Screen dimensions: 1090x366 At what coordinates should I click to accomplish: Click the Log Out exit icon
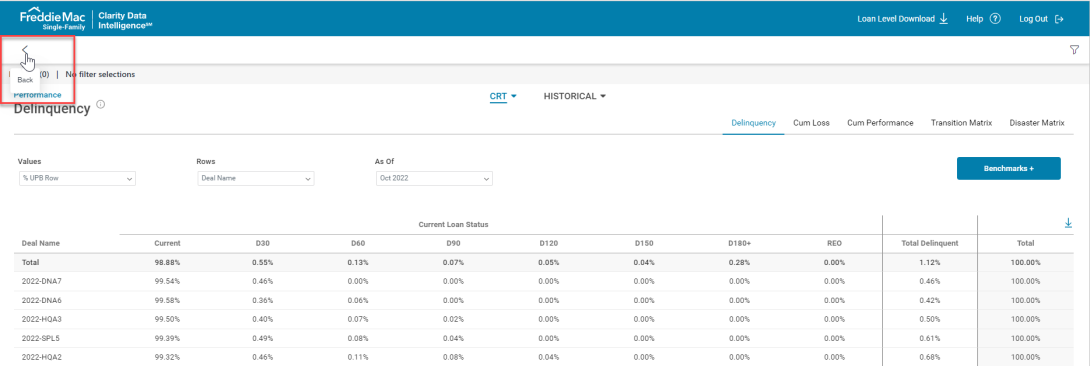pos(1059,19)
